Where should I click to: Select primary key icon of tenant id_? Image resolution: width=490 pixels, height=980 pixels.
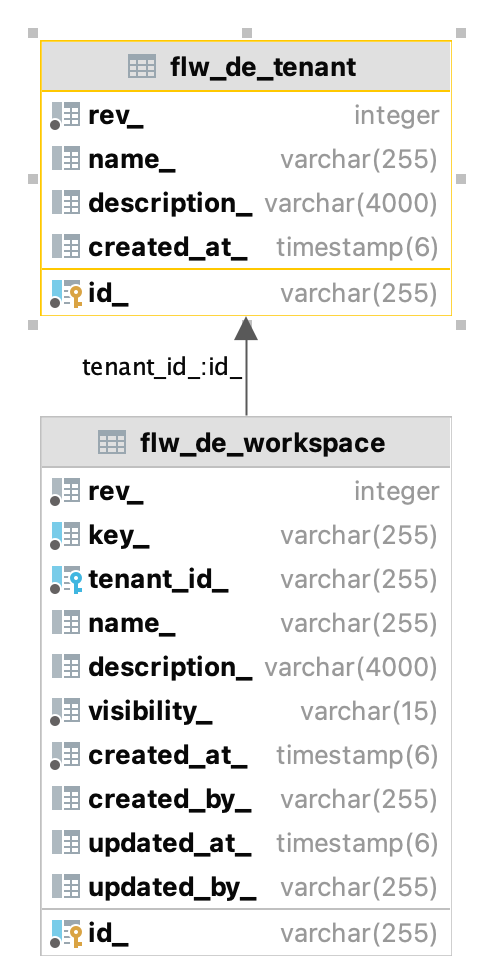[66, 293]
